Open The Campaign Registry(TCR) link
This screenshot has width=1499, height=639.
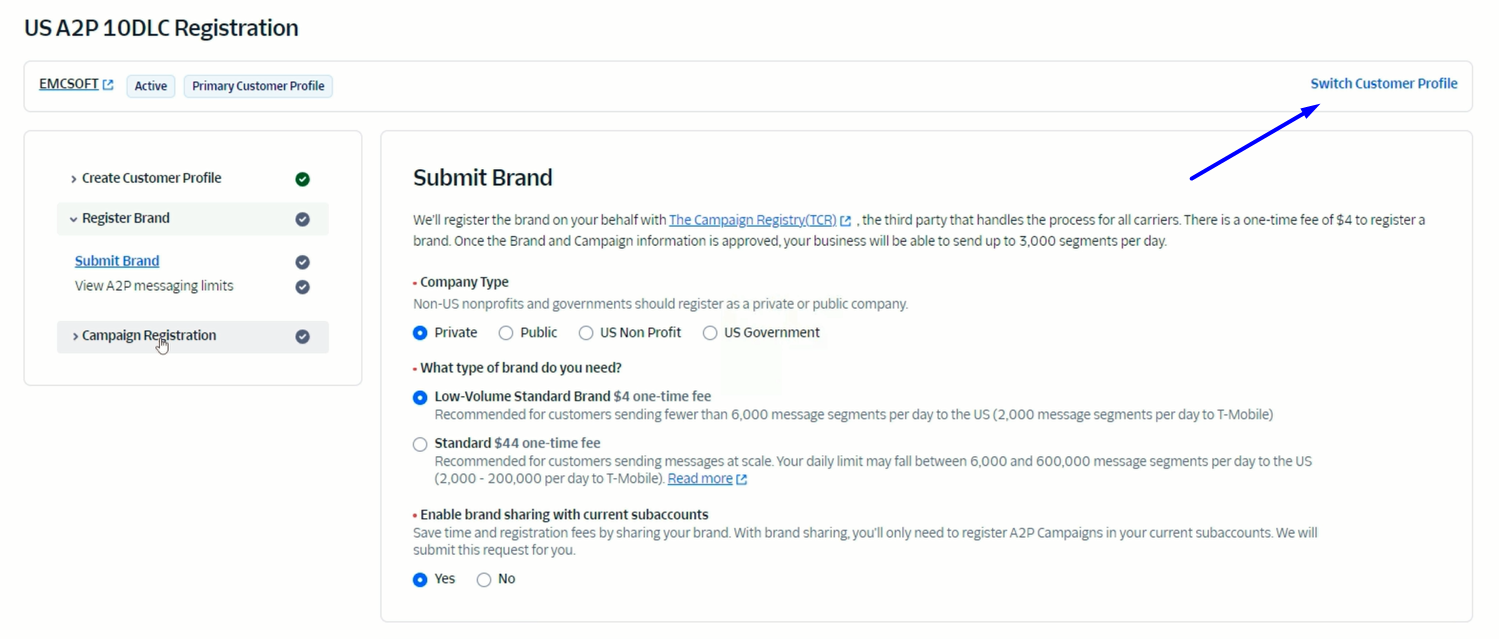[x=752, y=220]
